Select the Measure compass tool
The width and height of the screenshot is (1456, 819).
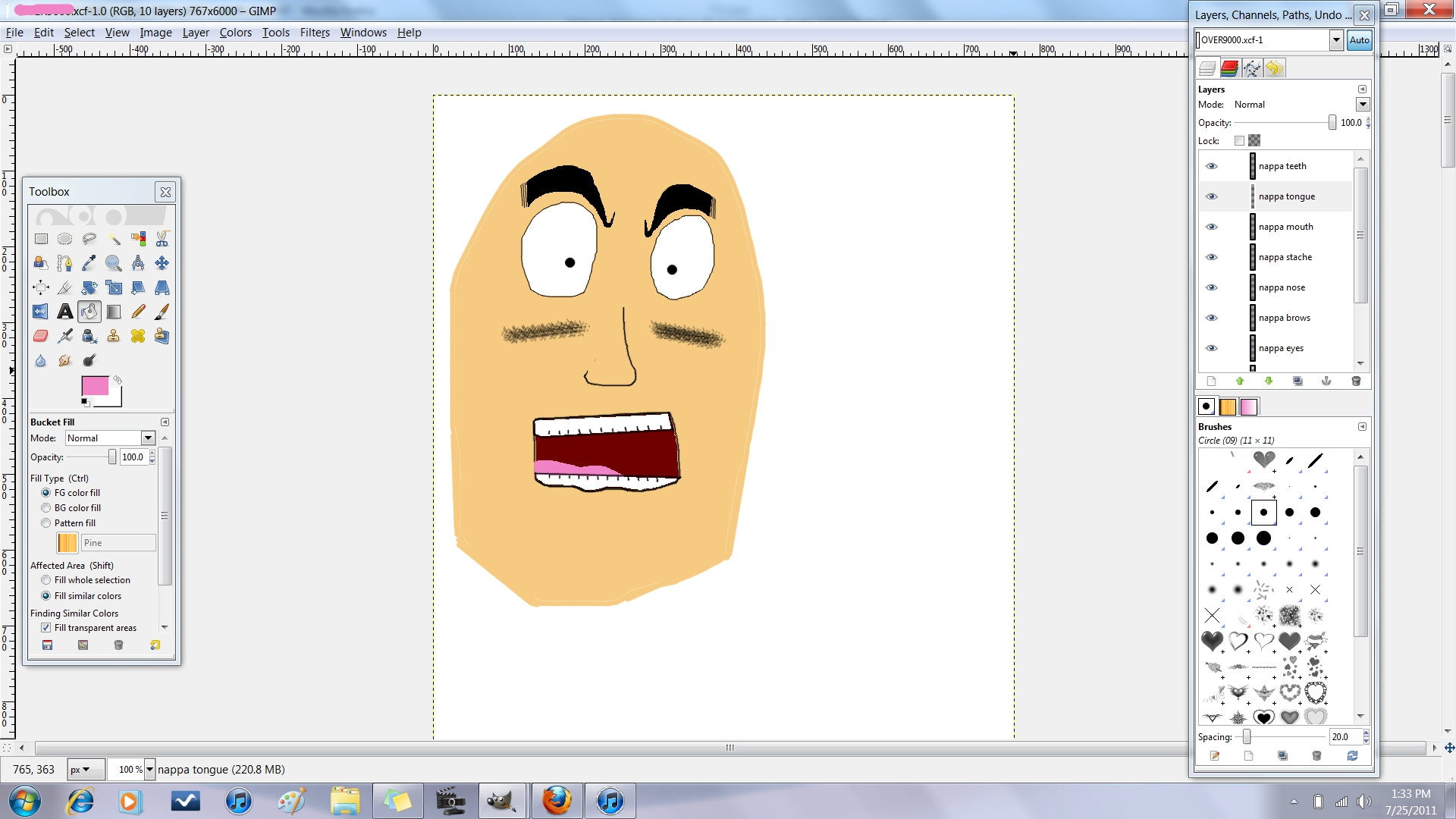(138, 263)
